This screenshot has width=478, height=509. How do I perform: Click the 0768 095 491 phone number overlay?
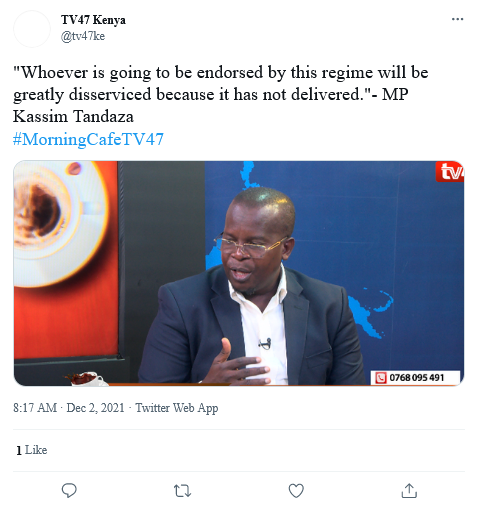coord(417,378)
